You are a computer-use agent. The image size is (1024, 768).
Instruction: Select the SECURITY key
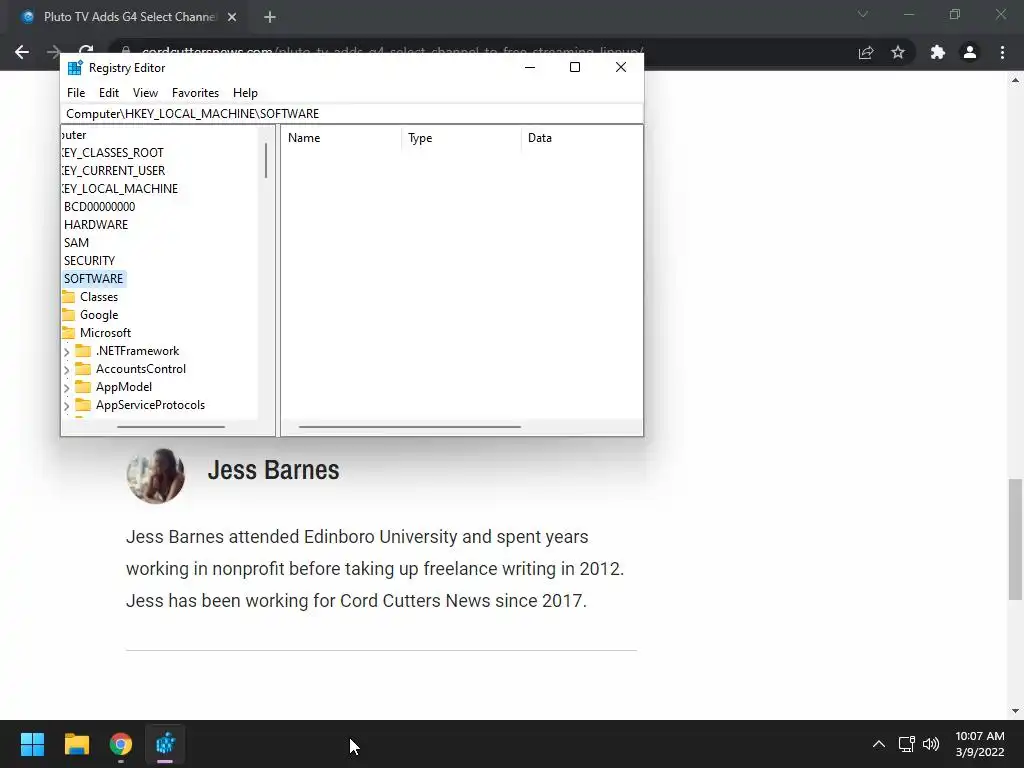point(89,261)
